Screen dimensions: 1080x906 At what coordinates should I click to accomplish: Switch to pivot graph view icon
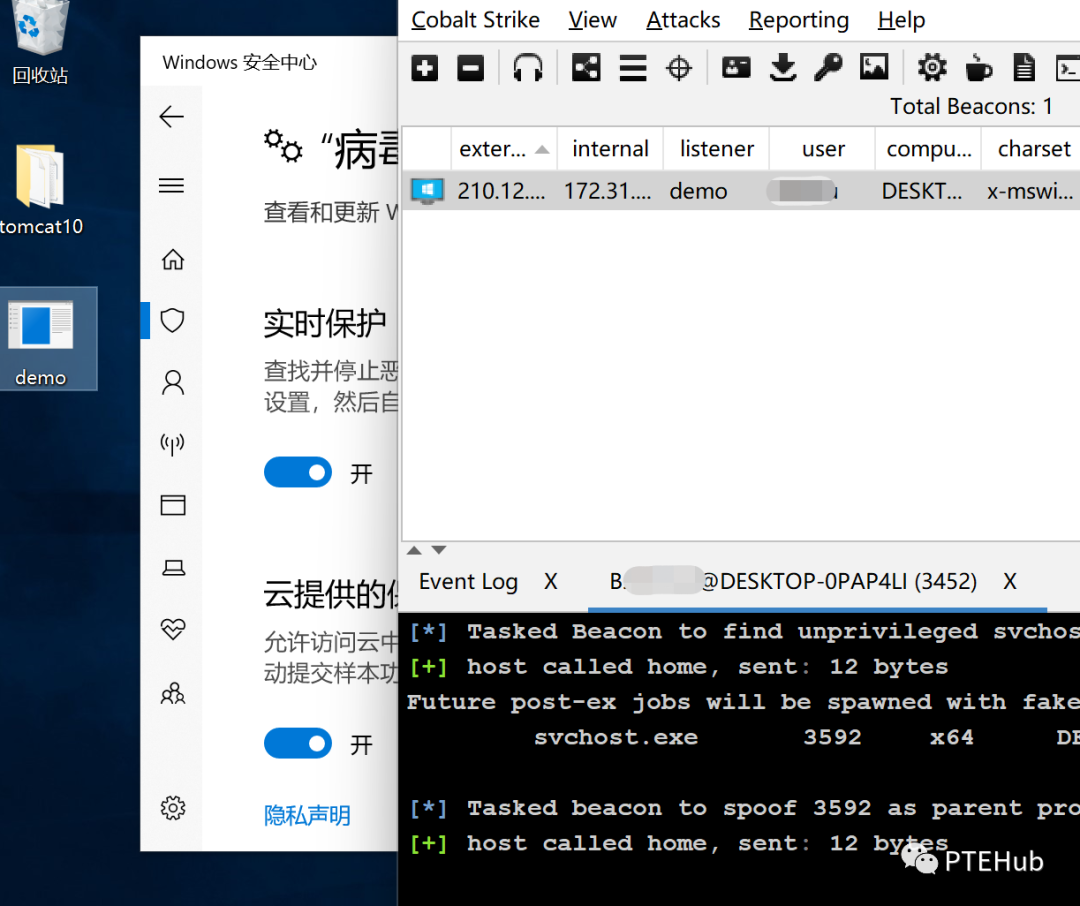click(586, 68)
